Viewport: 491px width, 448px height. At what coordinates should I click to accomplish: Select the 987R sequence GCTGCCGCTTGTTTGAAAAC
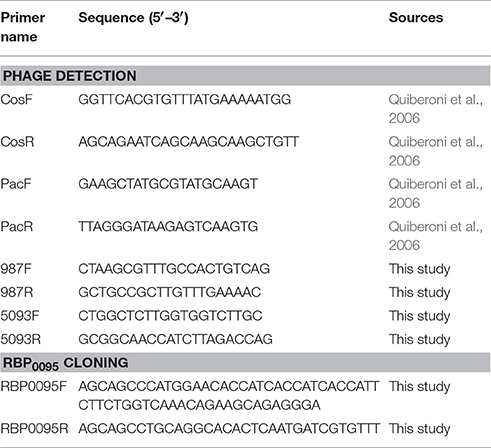click(x=170, y=292)
